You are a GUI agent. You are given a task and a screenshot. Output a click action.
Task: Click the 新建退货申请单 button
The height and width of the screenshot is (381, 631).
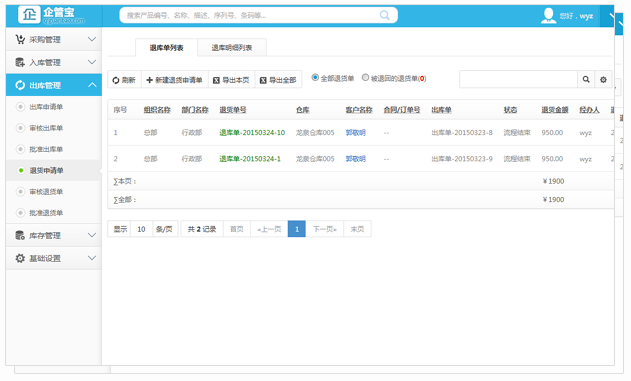point(174,80)
